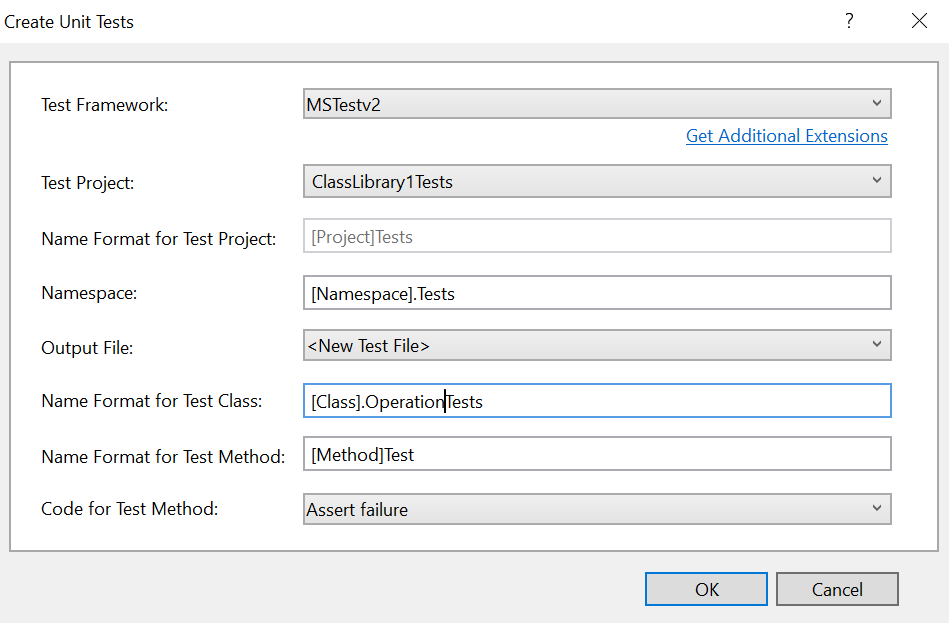949x623 pixels.
Task: Click the Test Framework dropdown arrow icon
Action: 878,103
